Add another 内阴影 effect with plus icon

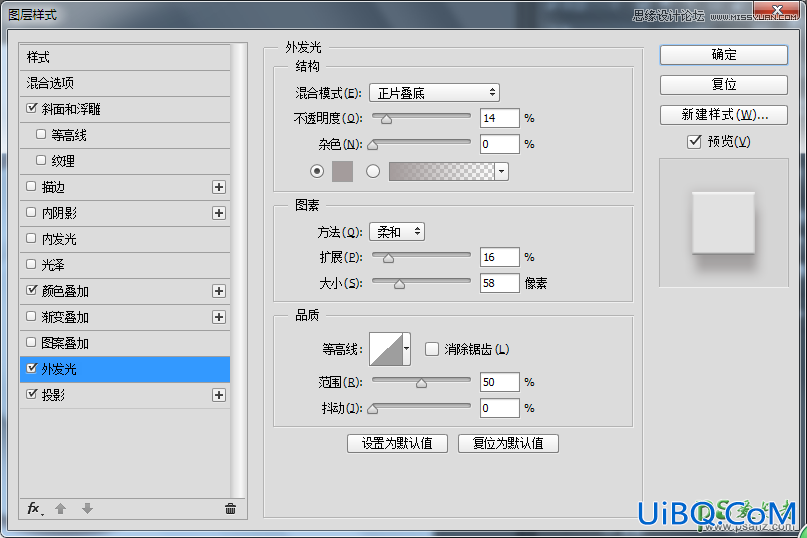click(x=219, y=213)
